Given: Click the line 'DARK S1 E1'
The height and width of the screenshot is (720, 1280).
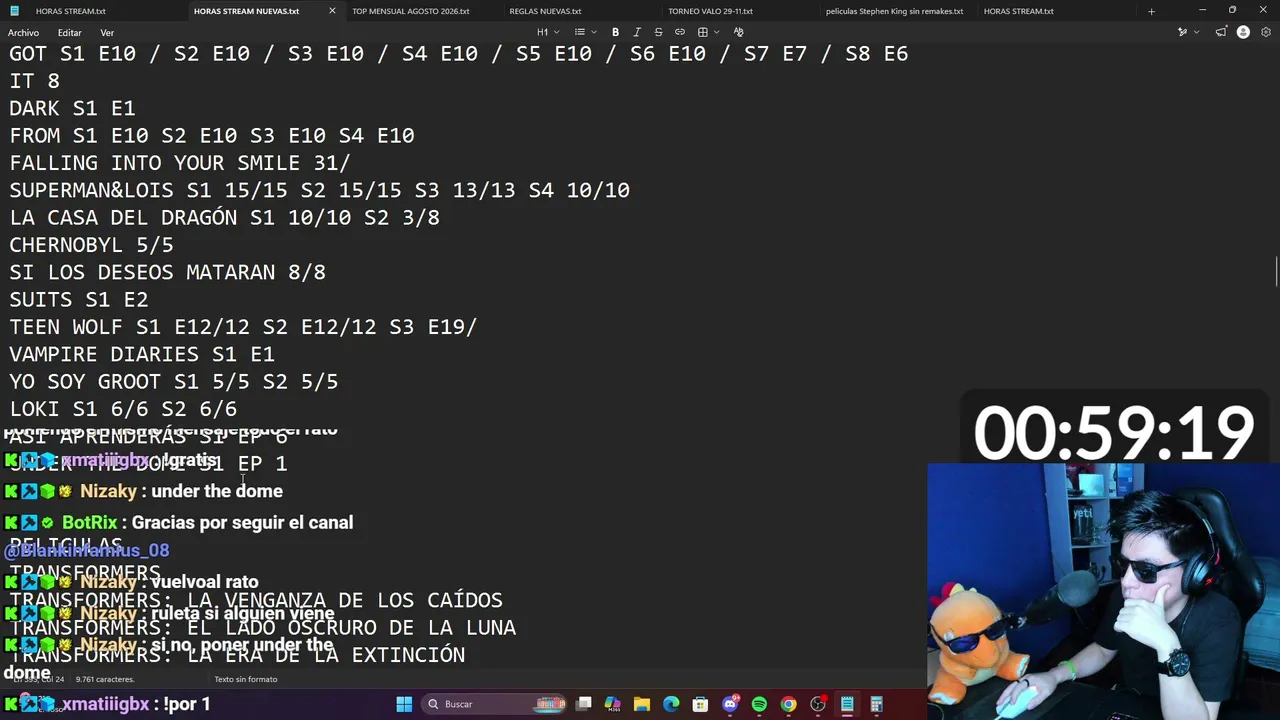Looking at the screenshot, I should point(72,108).
